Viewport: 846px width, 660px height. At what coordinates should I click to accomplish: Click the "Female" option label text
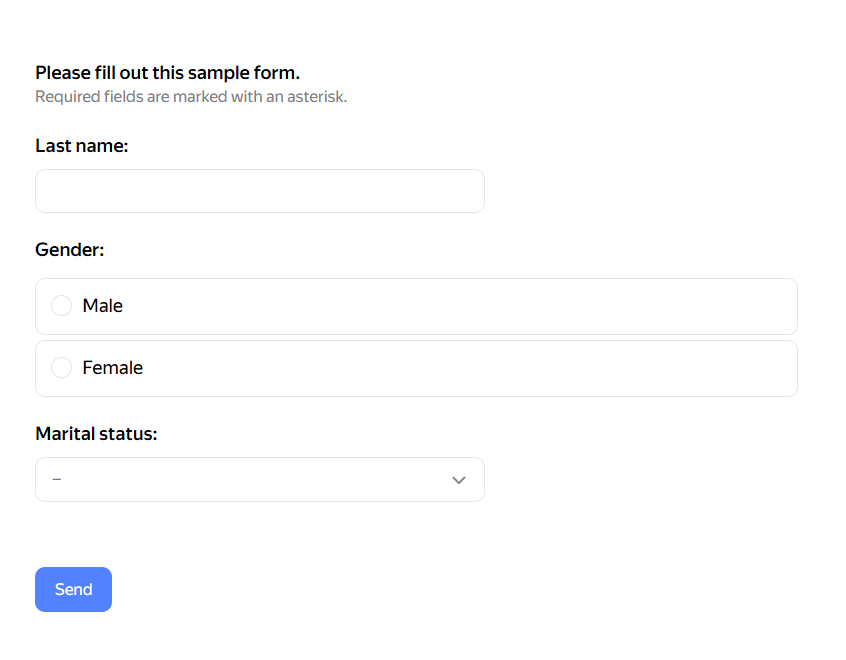112,368
